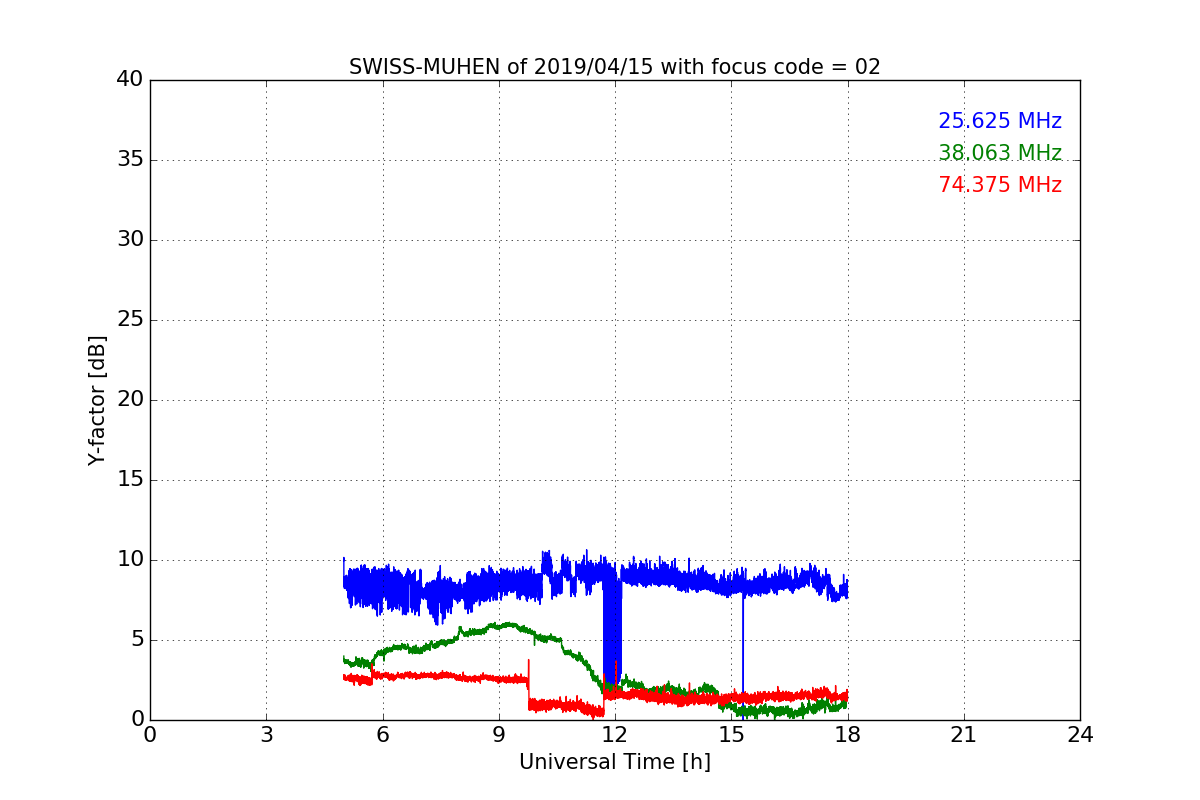The image size is (1200, 800).
Task: Click the blue spike just after 15 h
Action: pyautogui.click(x=743, y=645)
